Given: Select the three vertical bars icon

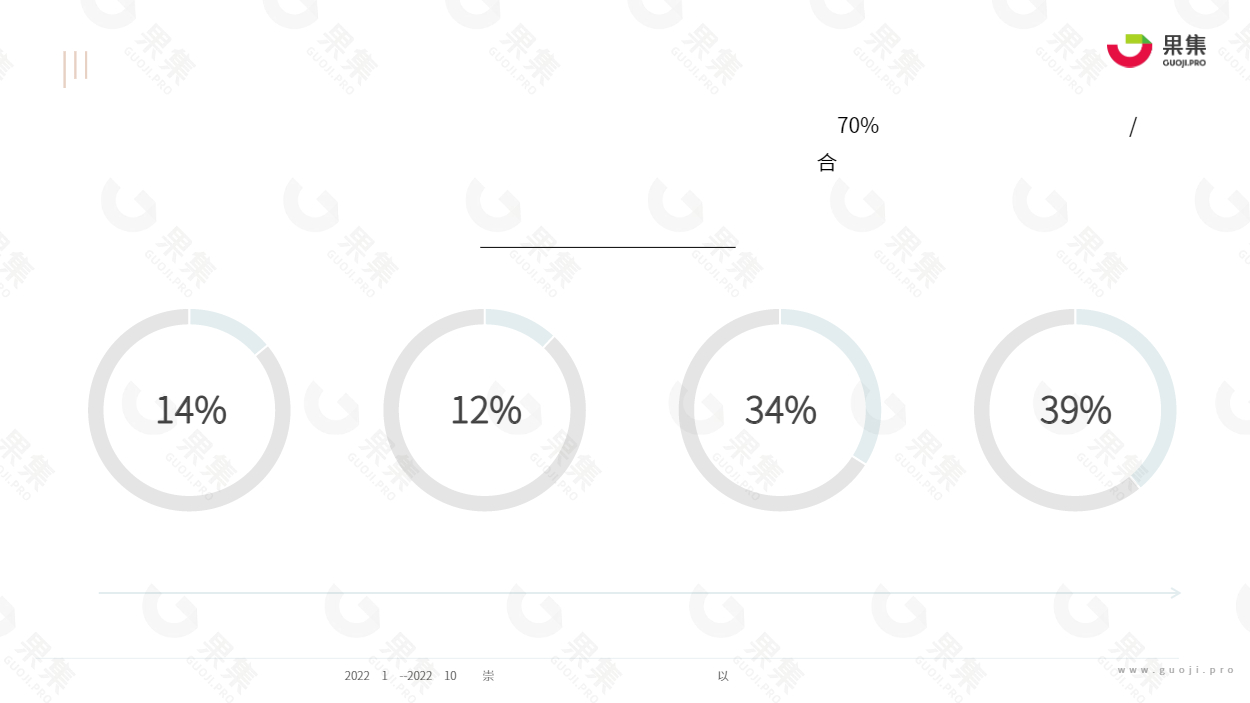Looking at the screenshot, I should (75, 68).
